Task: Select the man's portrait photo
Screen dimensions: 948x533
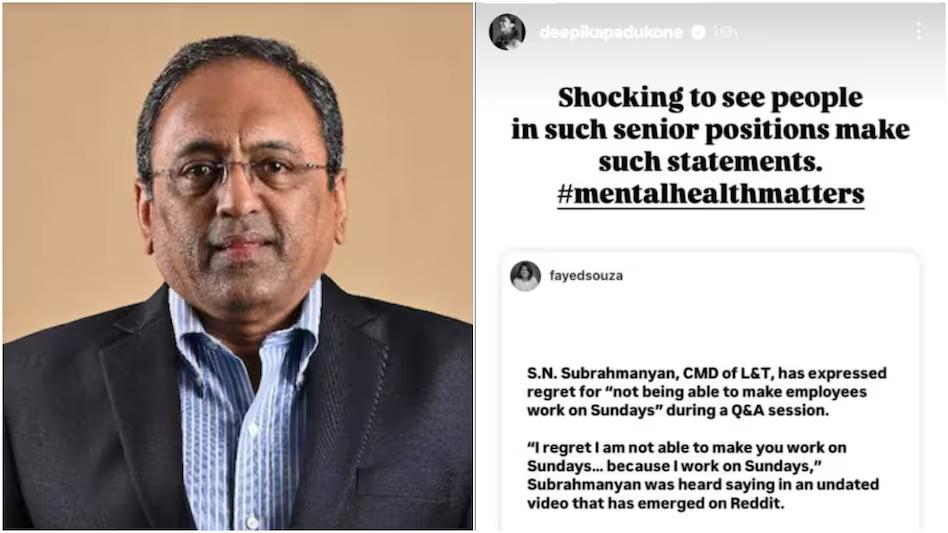Action: (238, 266)
